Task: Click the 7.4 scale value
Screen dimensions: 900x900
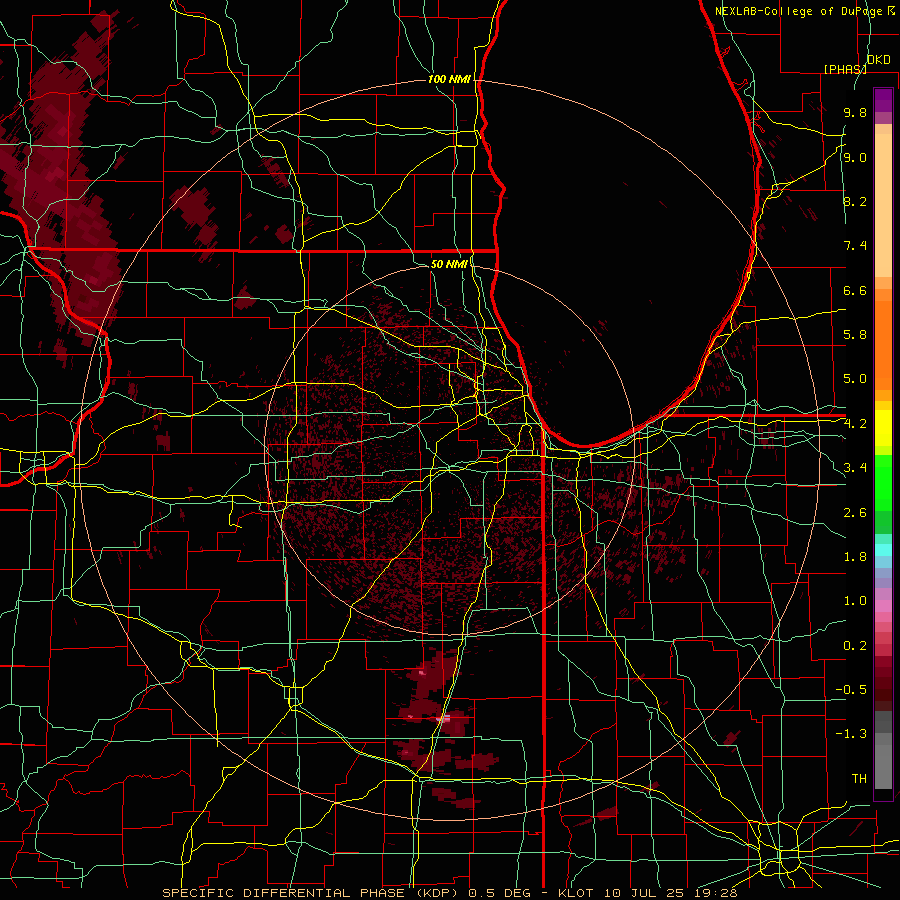Action: click(855, 246)
